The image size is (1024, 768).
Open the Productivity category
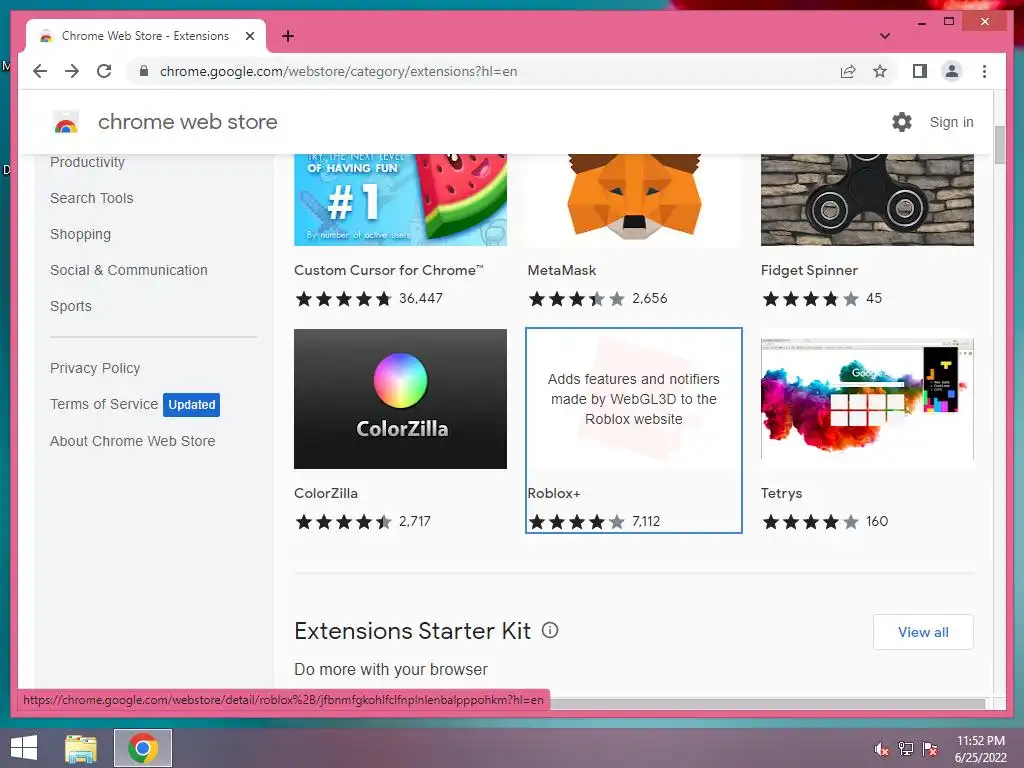(x=88, y=162)
